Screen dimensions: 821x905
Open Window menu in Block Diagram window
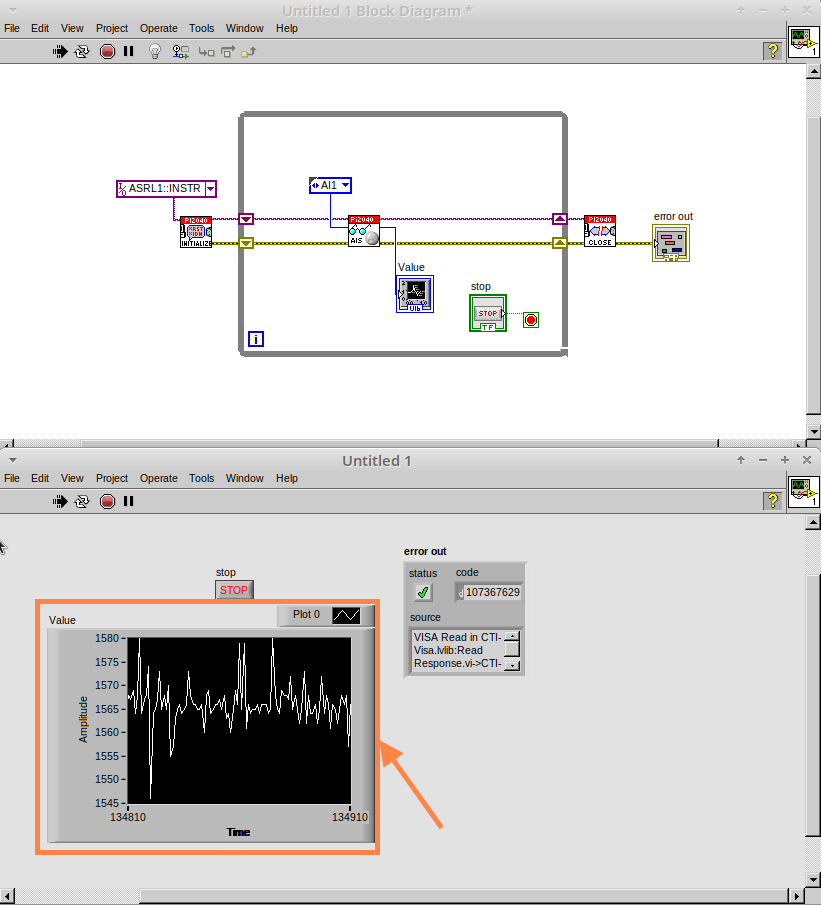tap(245, 28)
